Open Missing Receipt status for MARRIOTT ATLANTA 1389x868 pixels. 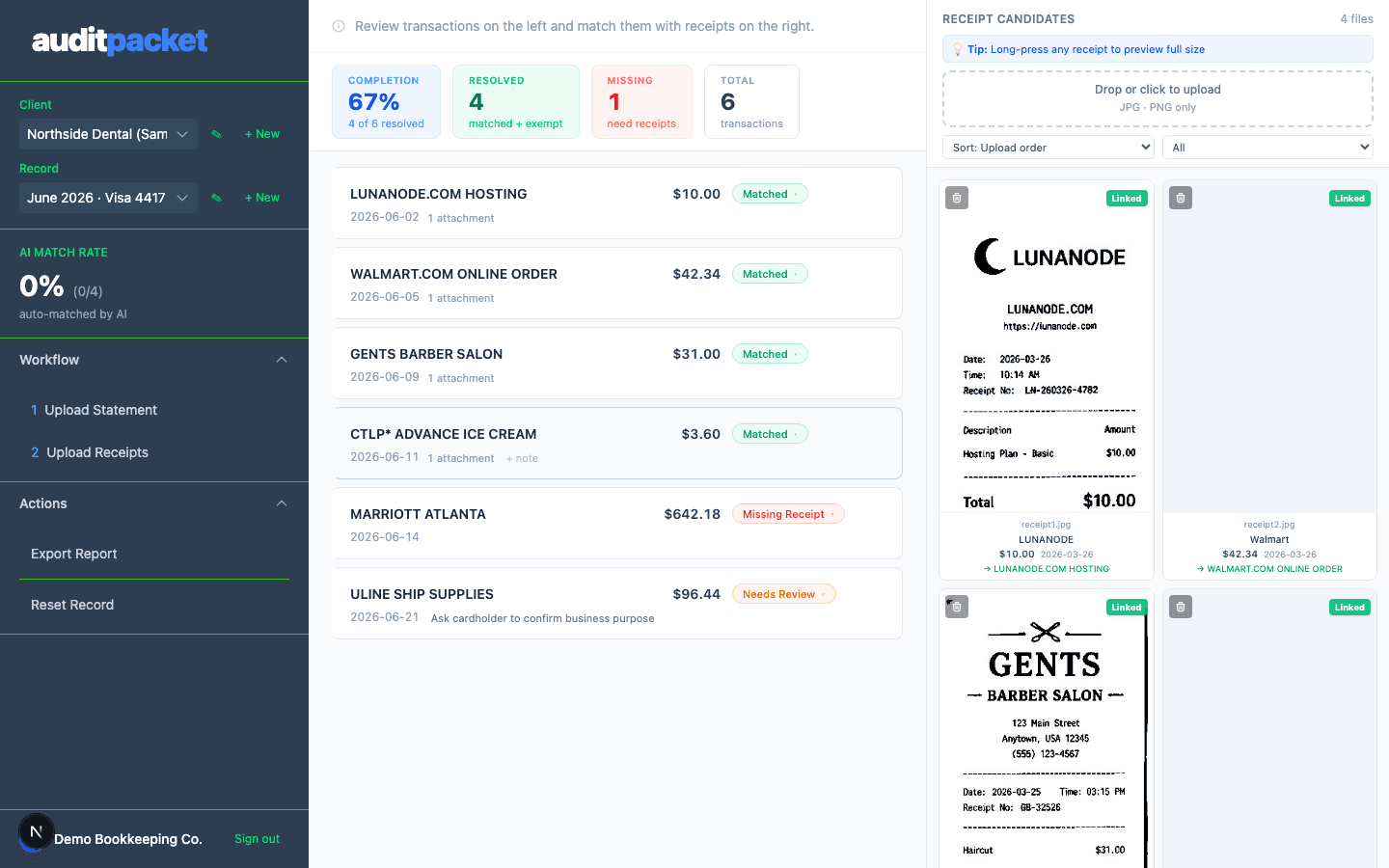click(x=788, y=514)
